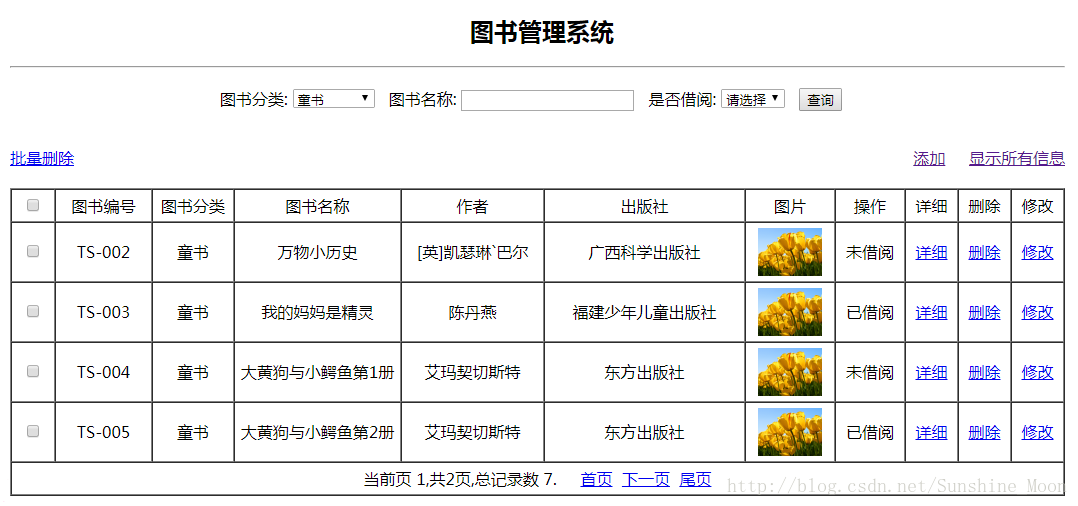Screen dimensions: 1078x506
Task: Check the box for book TS-002
Action: (x=33, y=252)
